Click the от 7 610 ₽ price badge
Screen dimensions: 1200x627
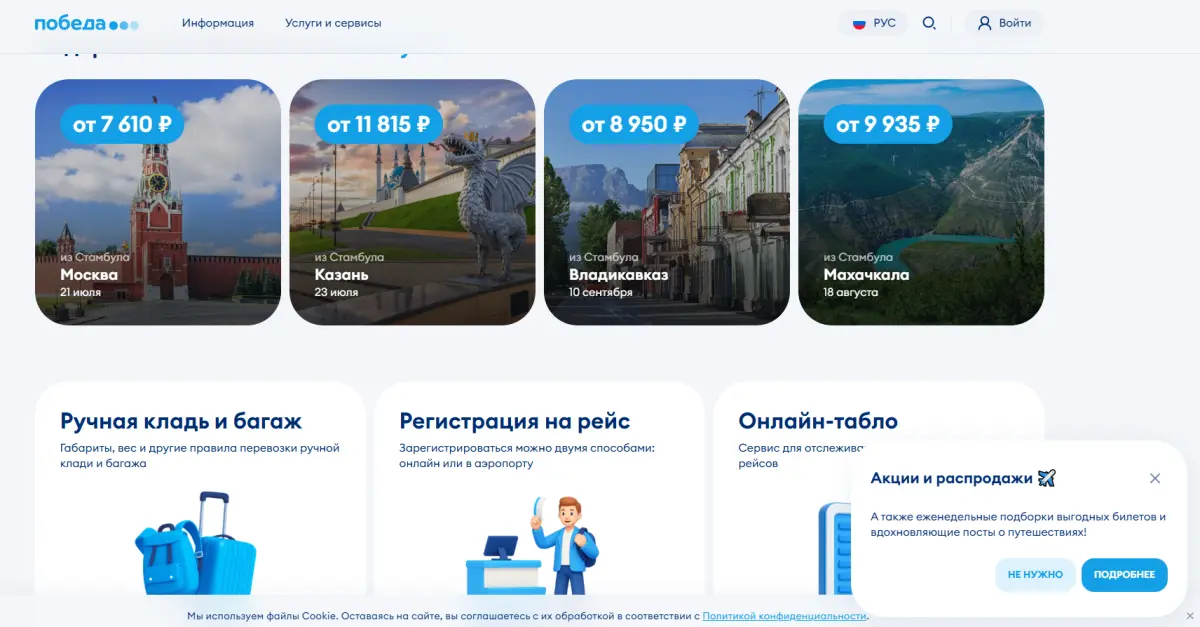(x=122, y=124)
